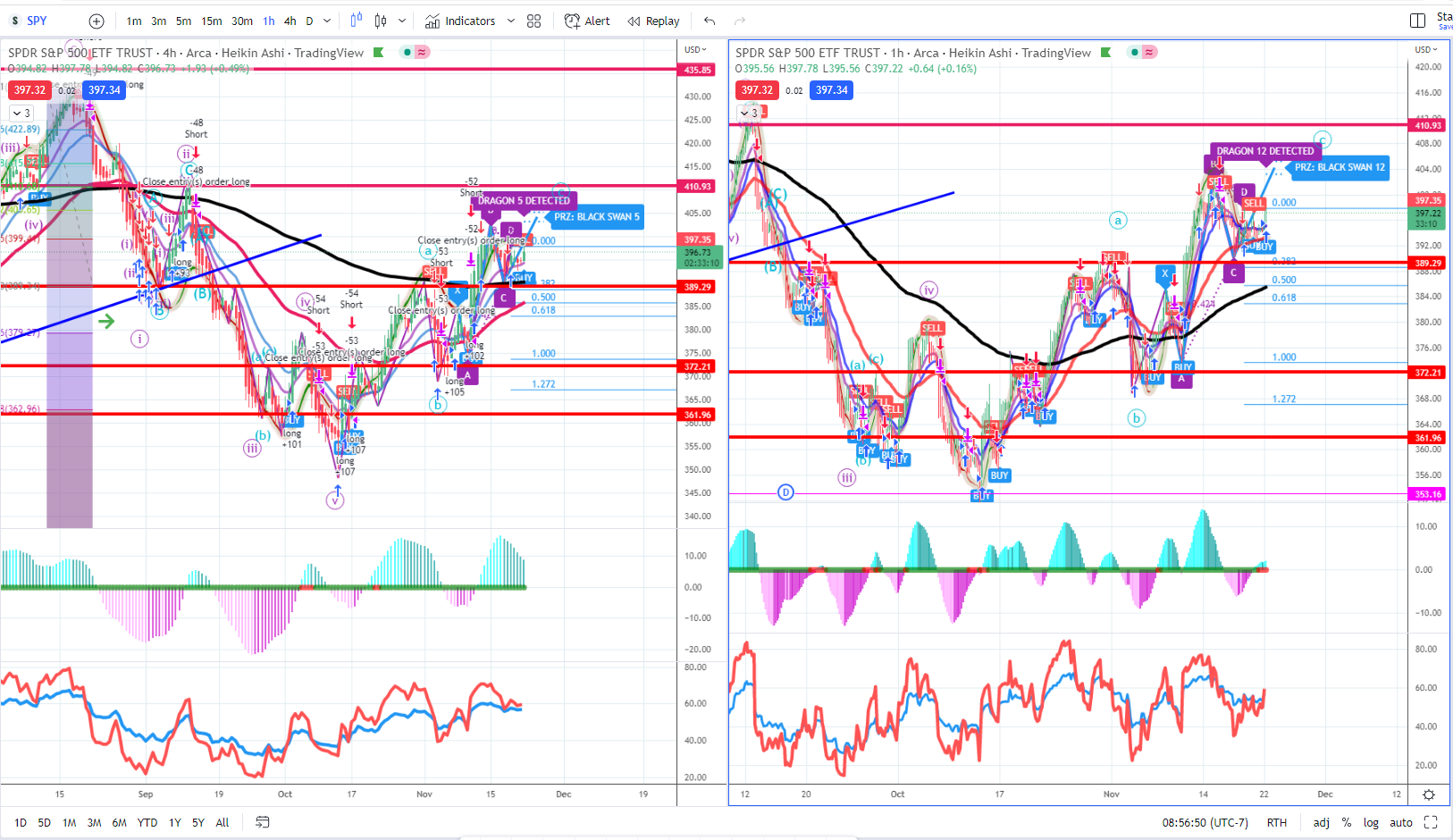
Task: Expand the timeframe list dropdown arrow
Action: [x=327, y=21]
